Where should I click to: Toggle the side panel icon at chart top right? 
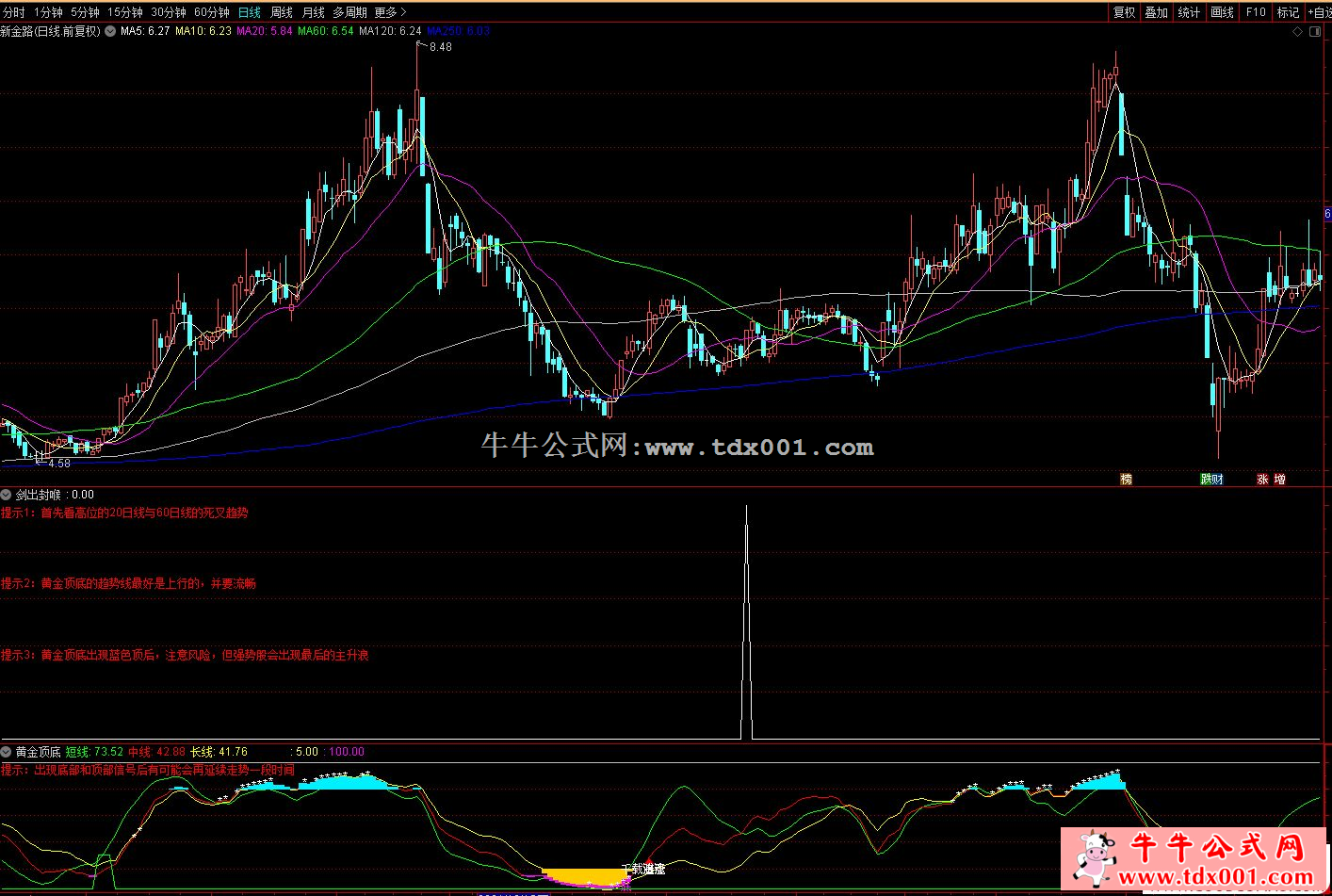coord(1316,31)
